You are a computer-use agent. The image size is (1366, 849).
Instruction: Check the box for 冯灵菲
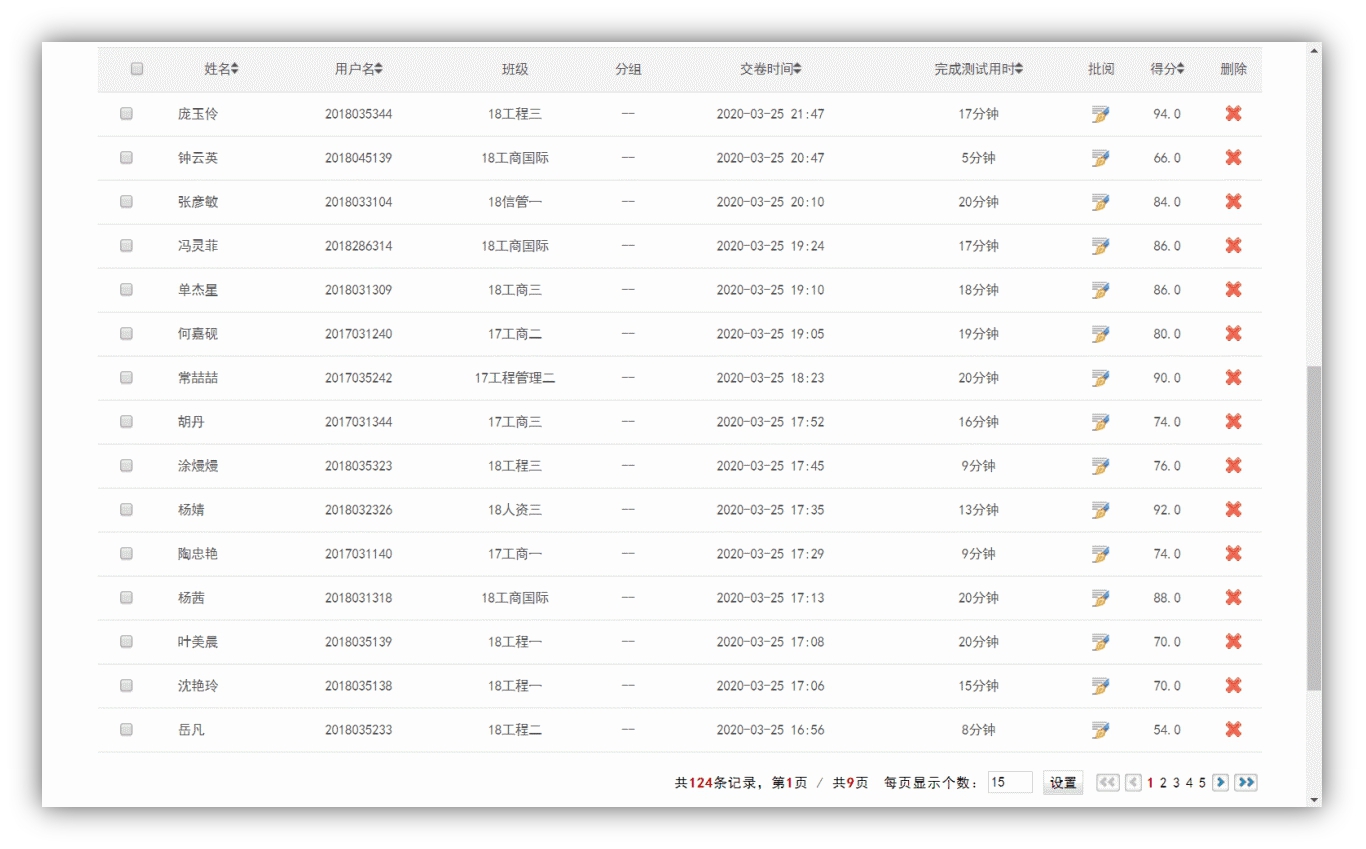coord(126,246)
